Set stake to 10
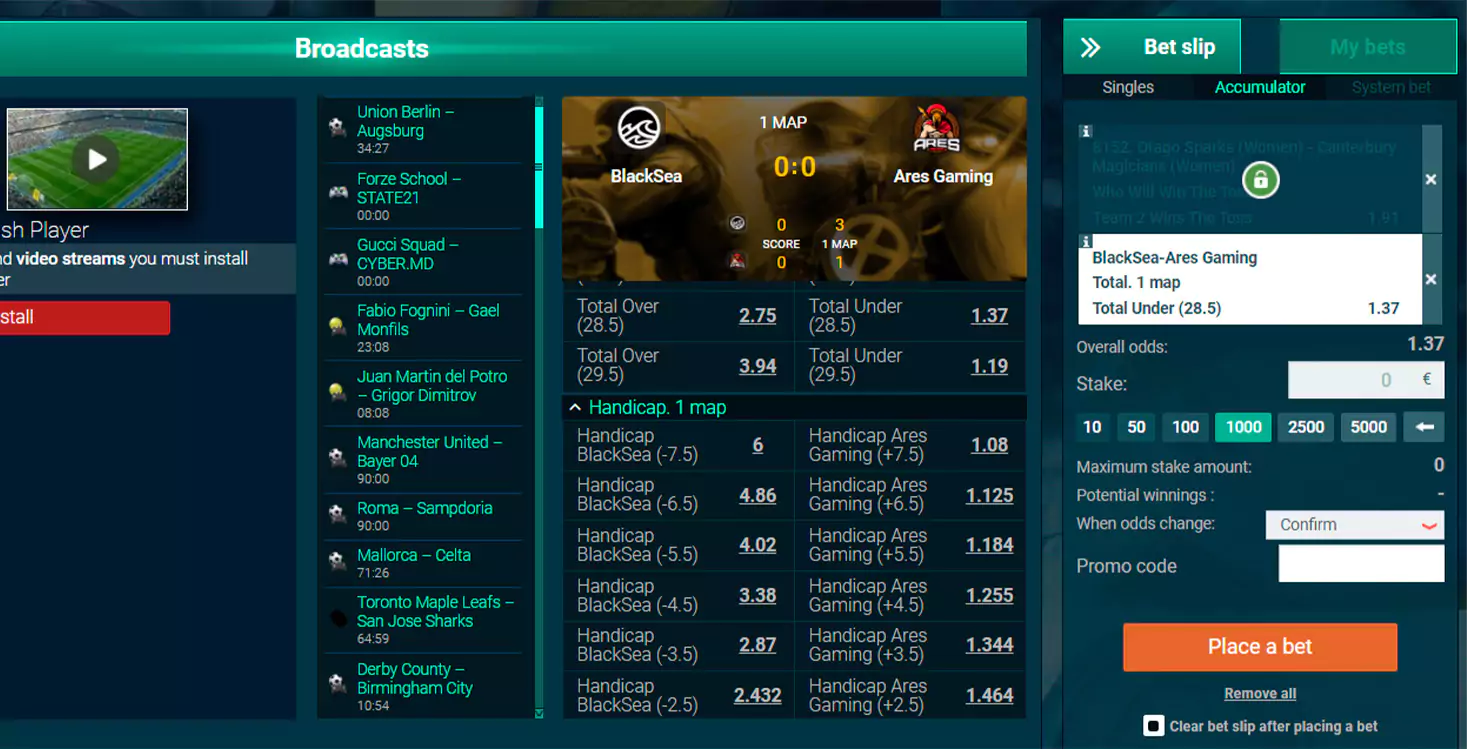This screenshot has width=1467, height=749. point(1092,427)
